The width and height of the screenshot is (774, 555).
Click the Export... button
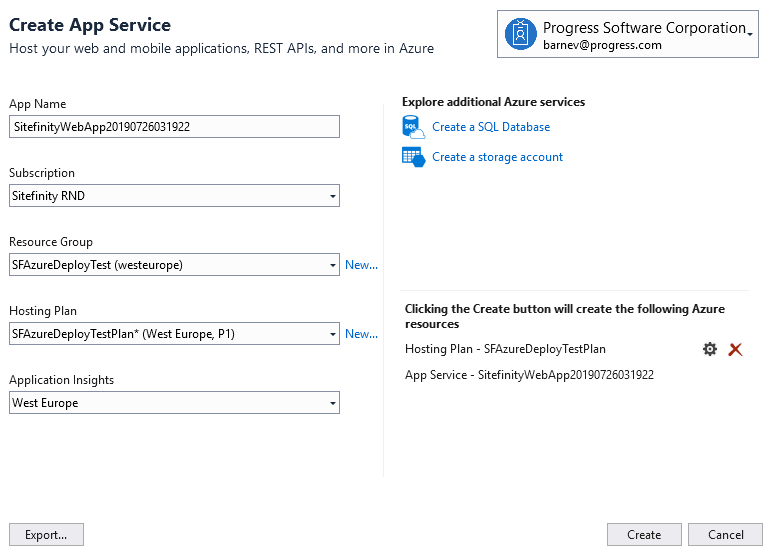pyautogui.click(x=46, y=535)
